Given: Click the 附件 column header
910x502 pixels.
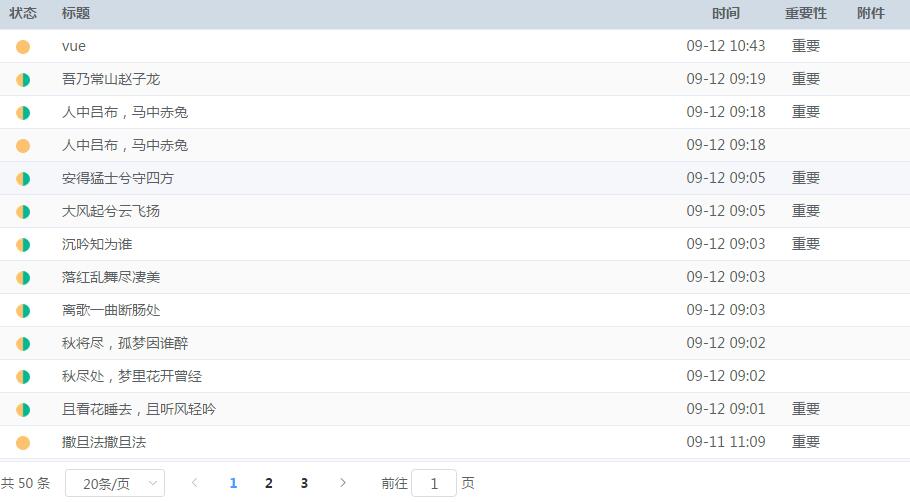Looking at the screenshot, I should pyautogui.click(x=871, y=13).
